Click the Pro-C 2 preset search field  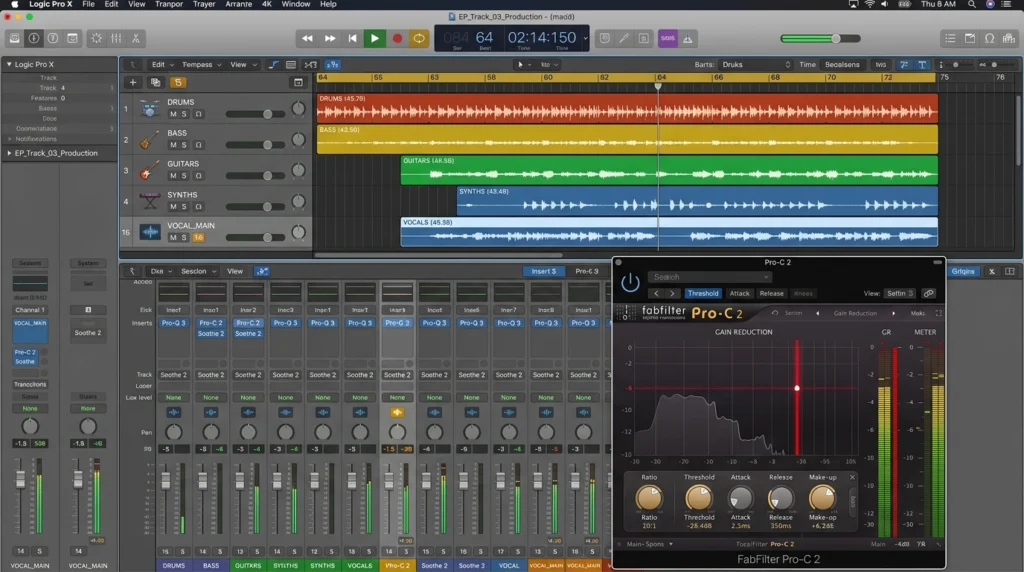coord(710,277)
